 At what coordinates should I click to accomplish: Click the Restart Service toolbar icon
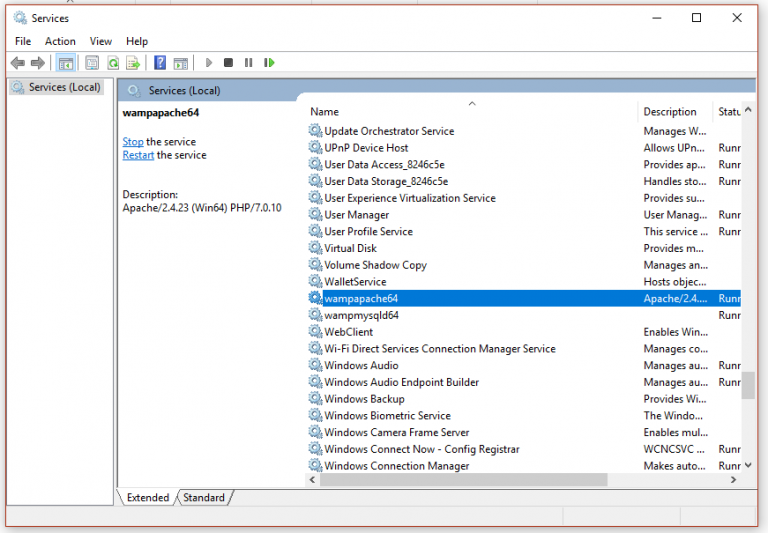269,63
